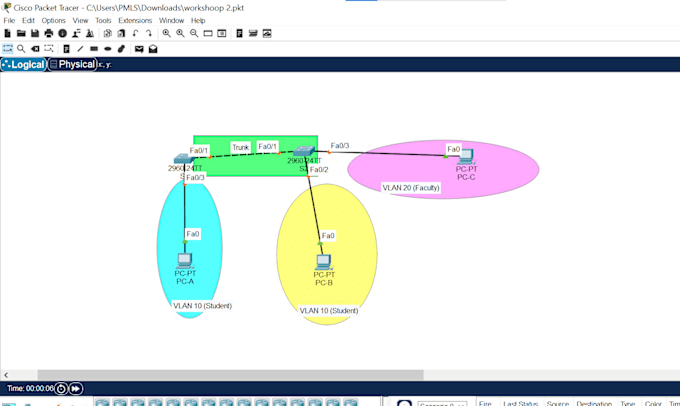The width and height of the screenshot is (680, 406).
Task: Add a Complex PDU open envelope
Action: tap(153, 49)
